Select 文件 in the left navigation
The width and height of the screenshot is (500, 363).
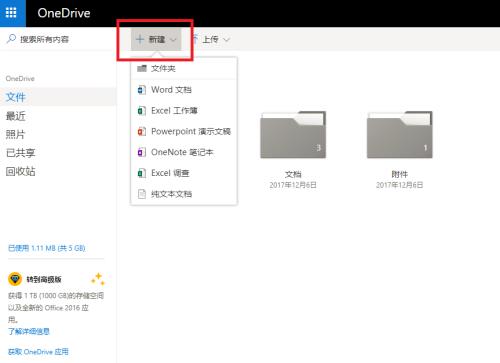click(x=58, y=97)
